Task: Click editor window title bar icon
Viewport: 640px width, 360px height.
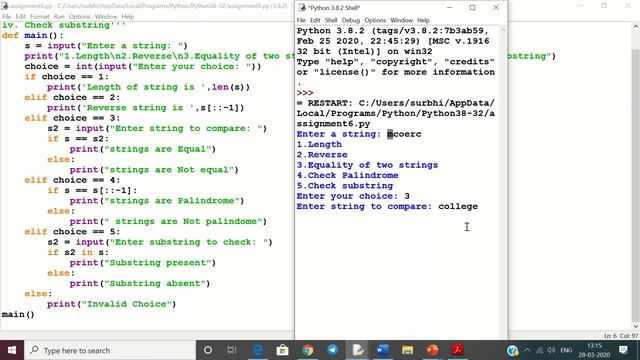Action: (5, 6)
